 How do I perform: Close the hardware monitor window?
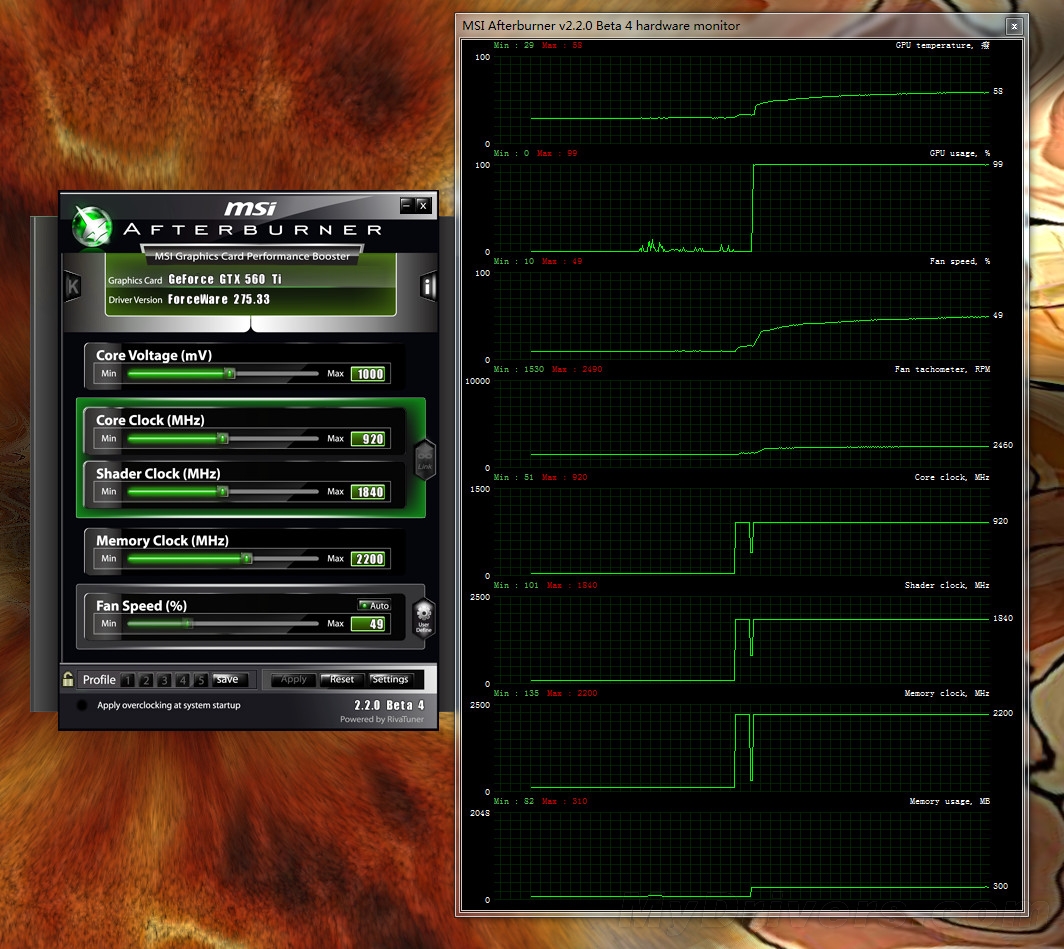[x=1014, y=26]
